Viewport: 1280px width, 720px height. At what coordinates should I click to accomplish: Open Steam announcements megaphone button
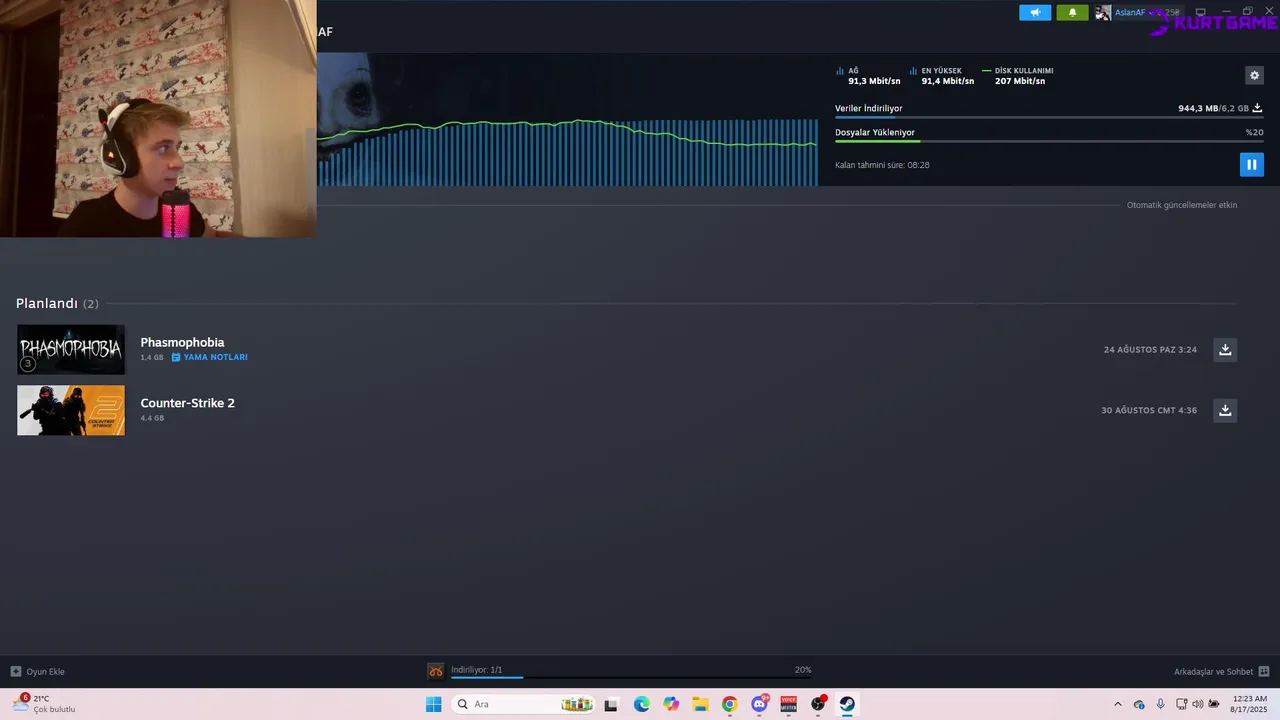(1035, 13)
